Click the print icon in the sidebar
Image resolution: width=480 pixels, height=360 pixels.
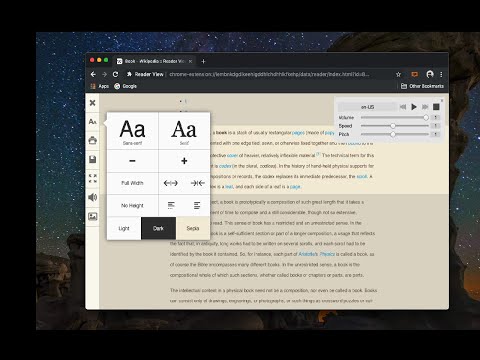(x=93, y=140)
